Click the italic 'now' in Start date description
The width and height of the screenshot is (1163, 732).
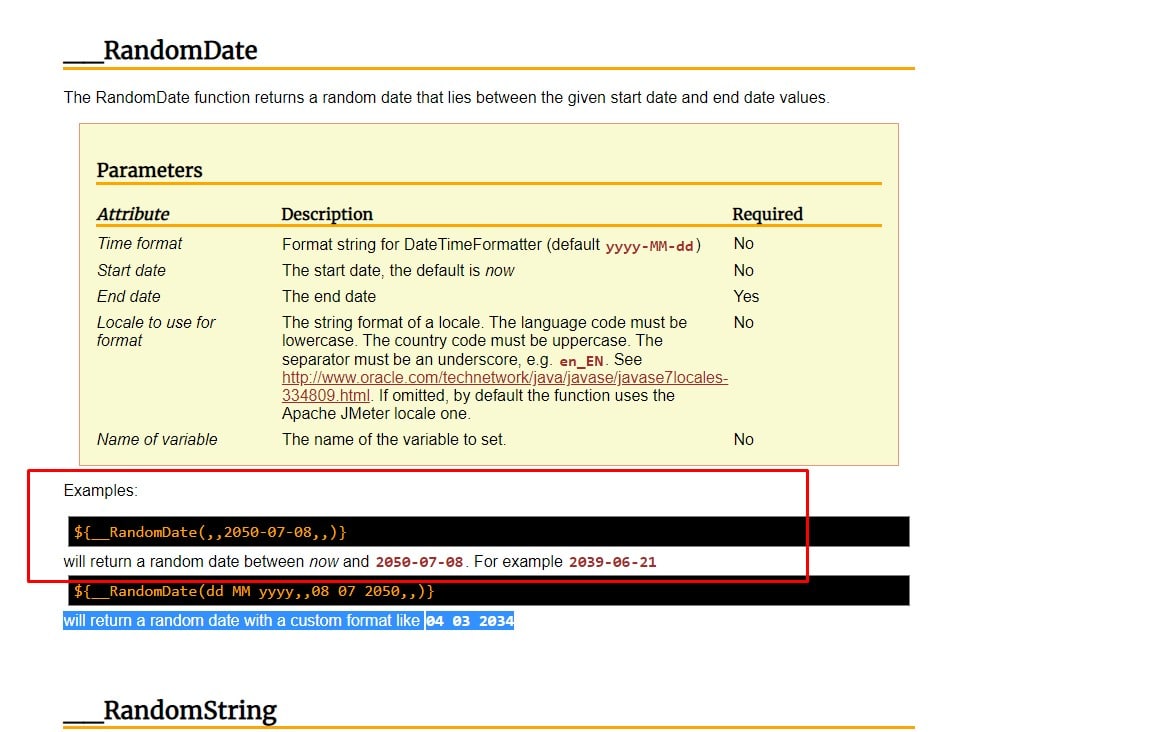(500, 271)
